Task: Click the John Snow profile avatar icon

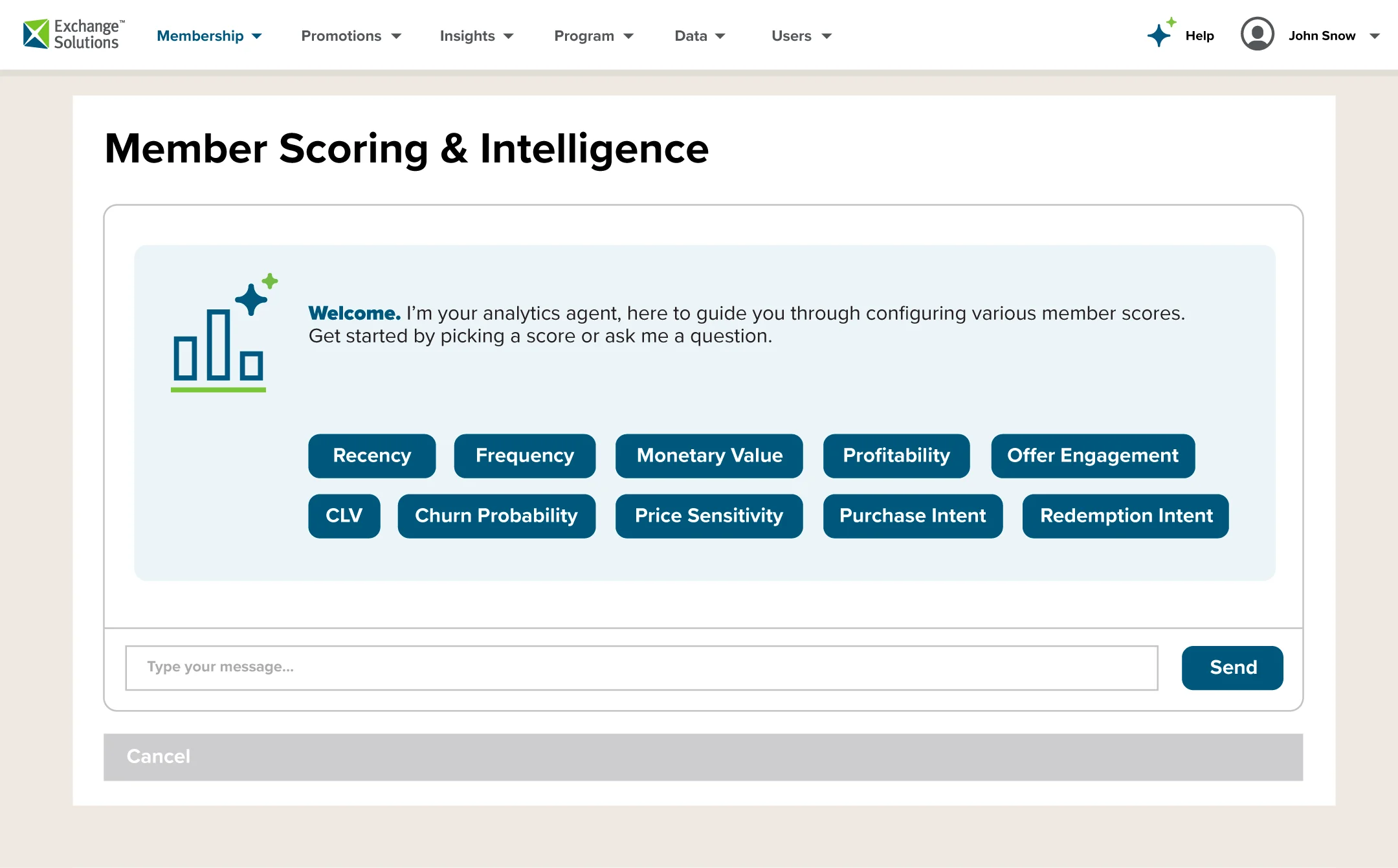Action: 1256,34
